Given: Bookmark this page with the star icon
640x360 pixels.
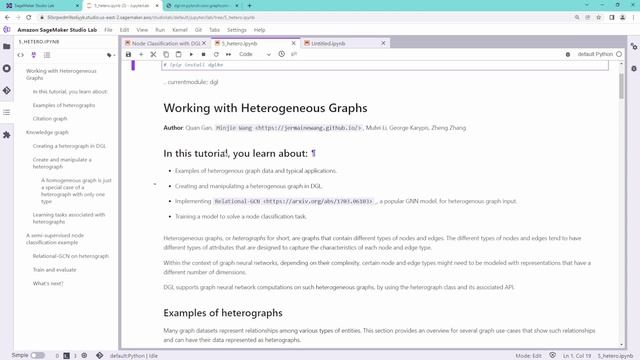Looking at the screenshot, I should pos(599,18).
